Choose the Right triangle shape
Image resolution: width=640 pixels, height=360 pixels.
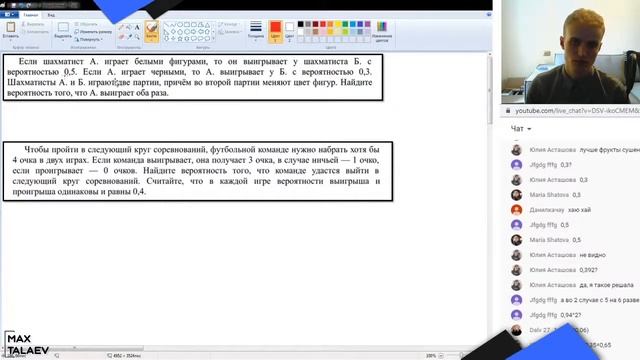point(167,31)
